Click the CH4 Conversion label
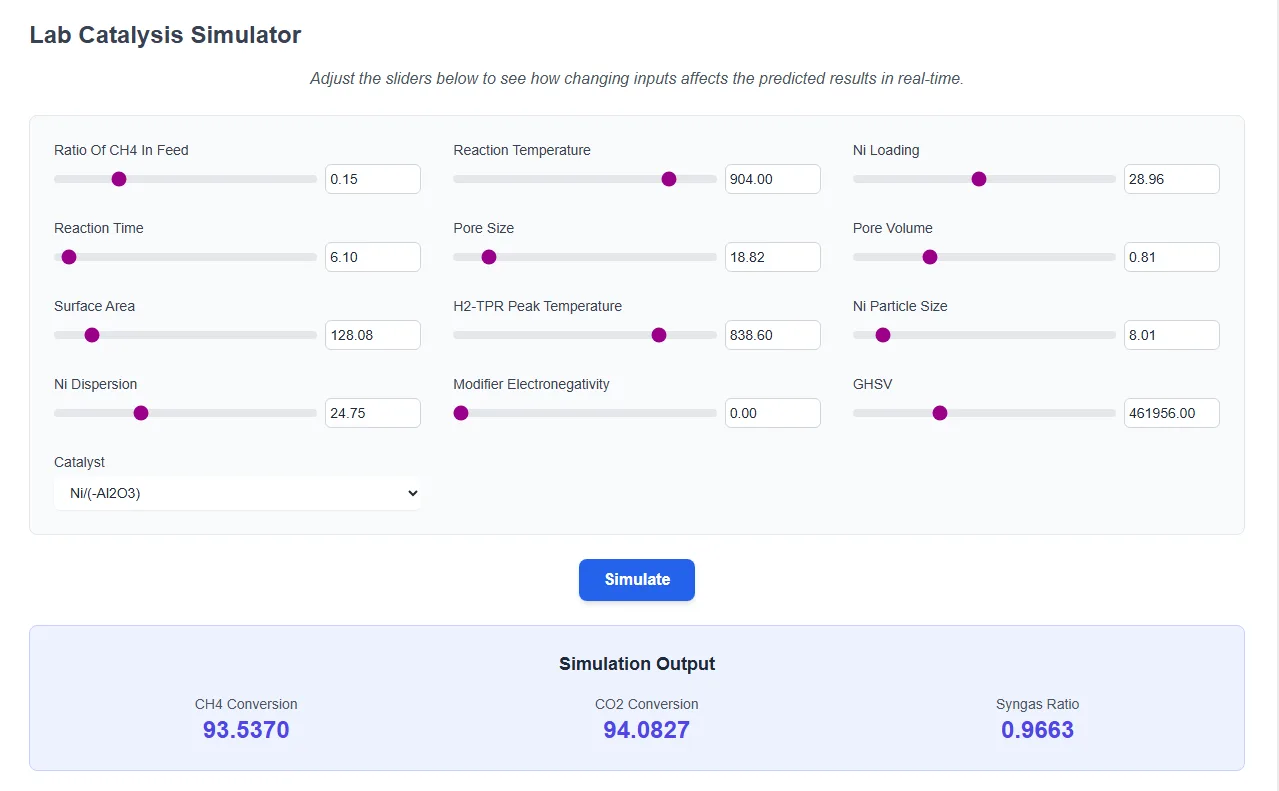This screenshot has width=1279, height=791. click(x=246, y=704)
